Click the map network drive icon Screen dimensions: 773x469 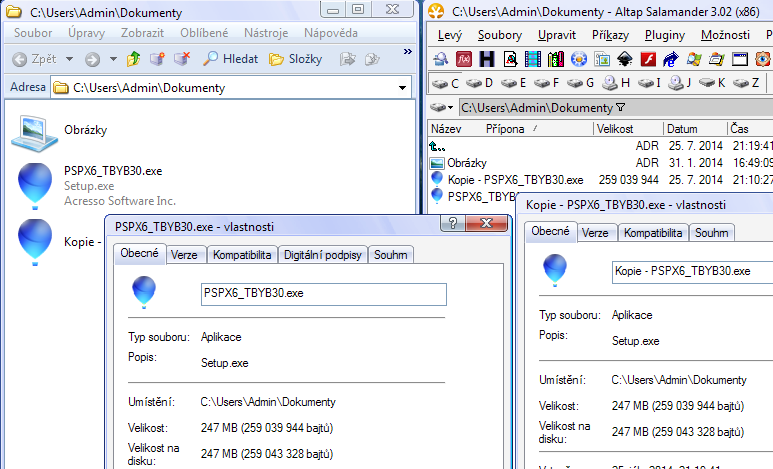157,59
